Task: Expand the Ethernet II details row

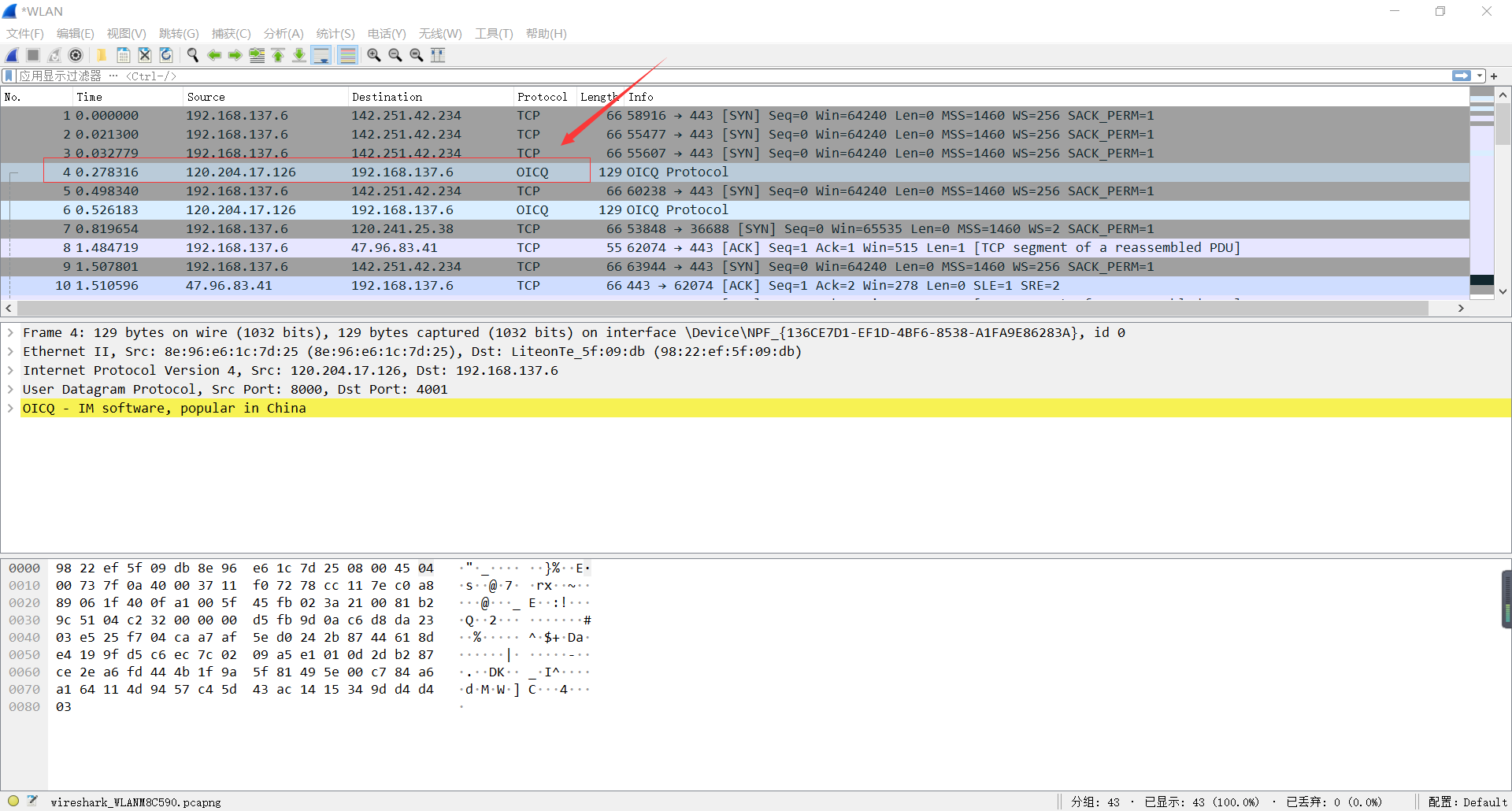Action: pos(10,352)
